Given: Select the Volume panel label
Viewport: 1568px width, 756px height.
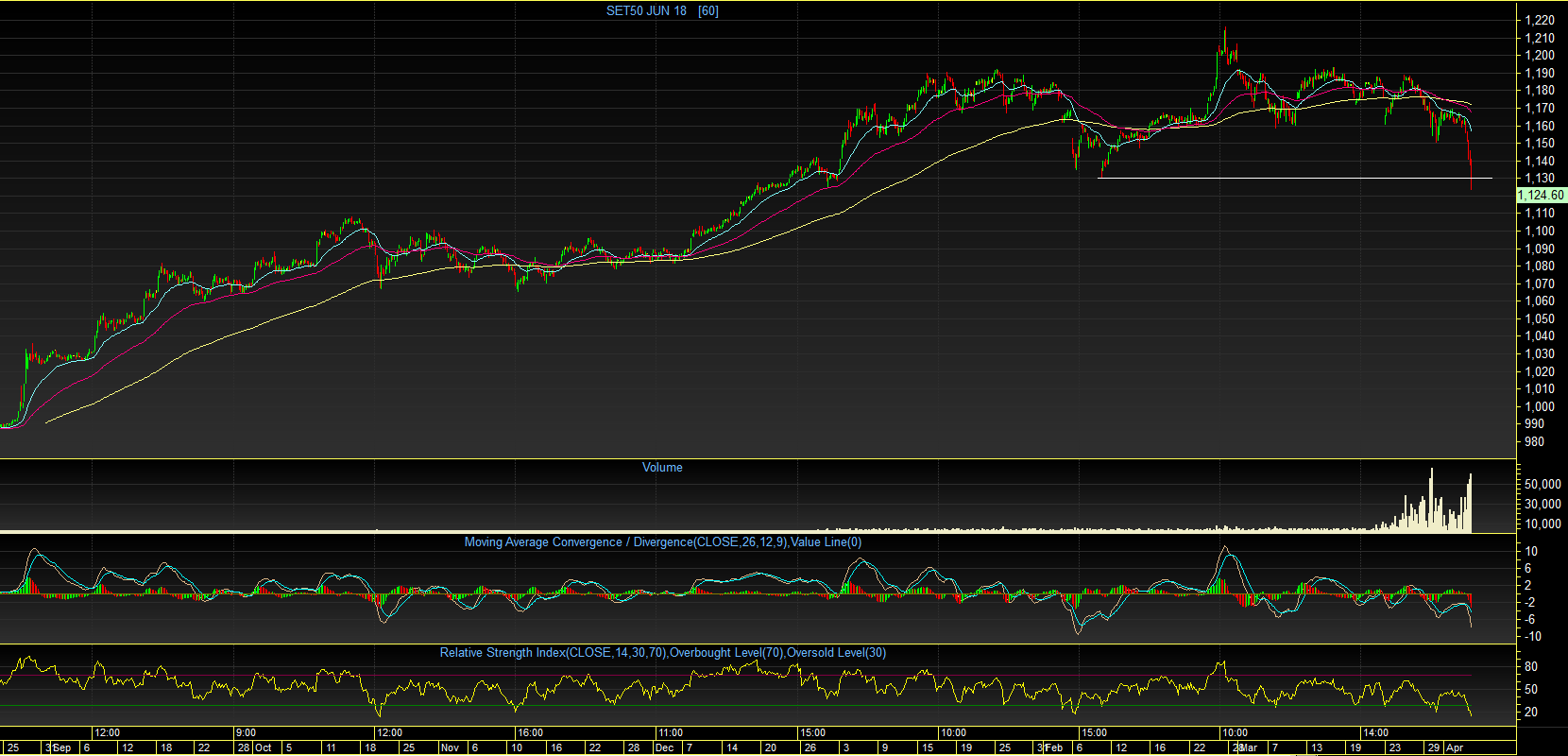Looking at the screenshot, I should coord(662,467).
